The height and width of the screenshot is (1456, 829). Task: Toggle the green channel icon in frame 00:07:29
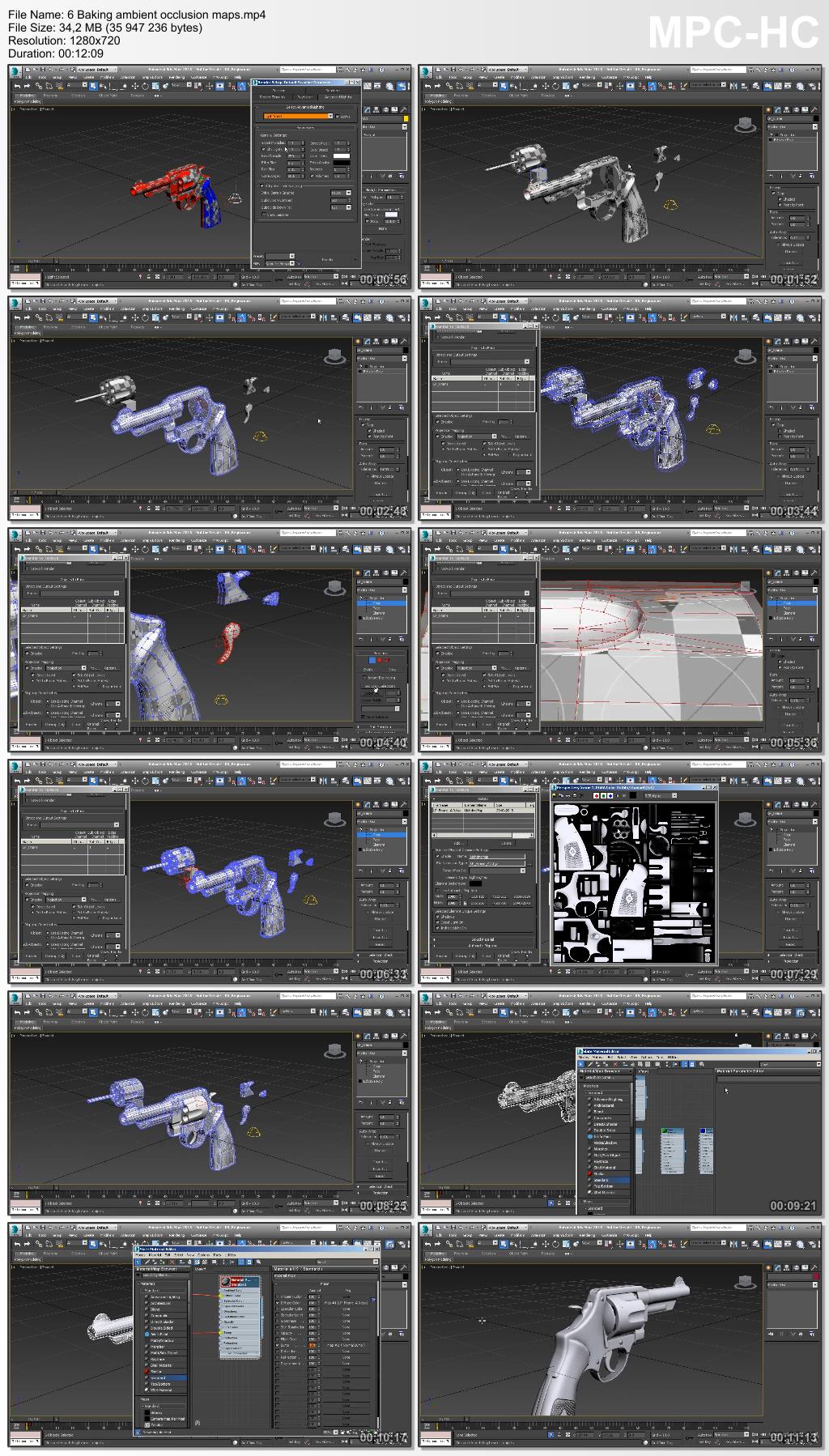pyautogui.click(x=605, y=796)
